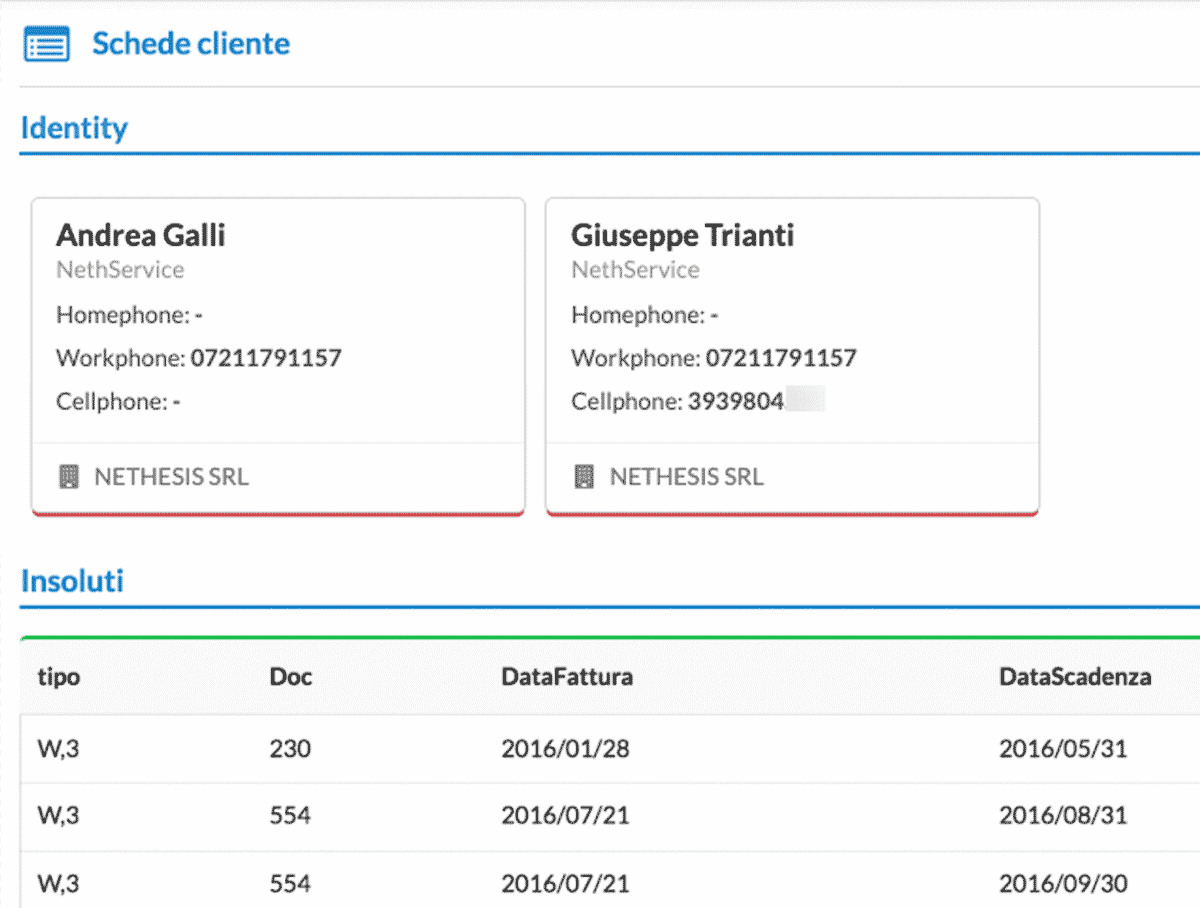This screenshot has height=908, width=1200.
Task: Click NethService under Giuseppe Trianti
Action: [x=635, y=270]
